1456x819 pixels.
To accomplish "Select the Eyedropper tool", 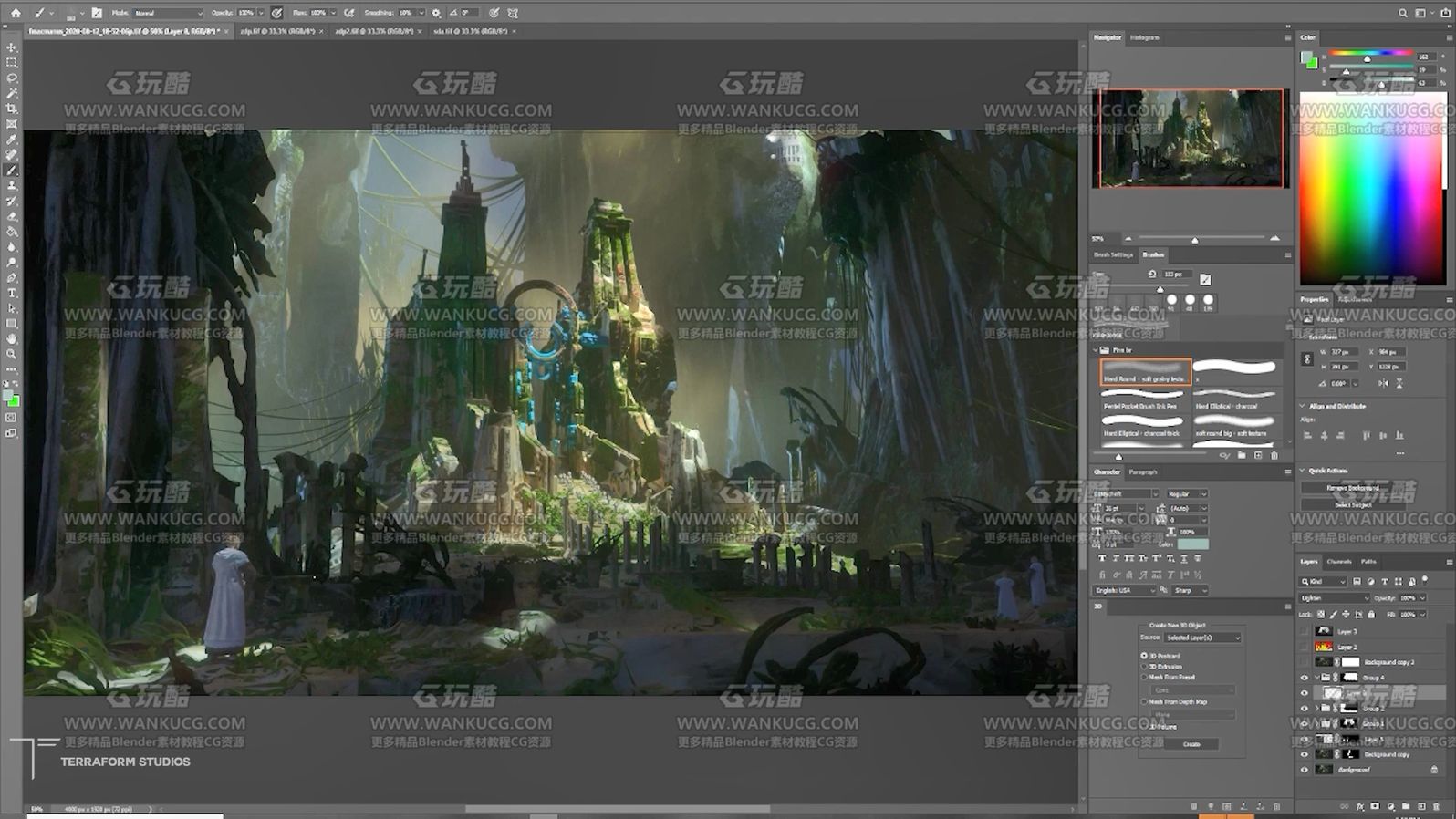I will [x=12, y=140].
